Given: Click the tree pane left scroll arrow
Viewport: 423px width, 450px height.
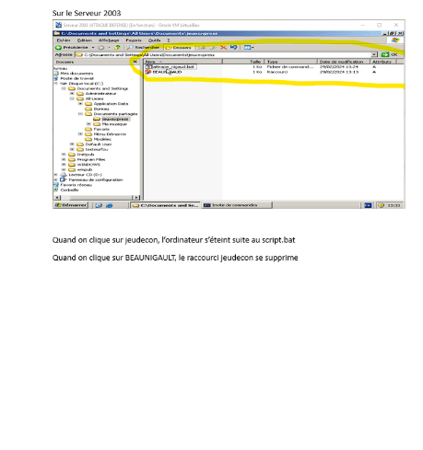Looking at the screenshot, I should point(57,197).
